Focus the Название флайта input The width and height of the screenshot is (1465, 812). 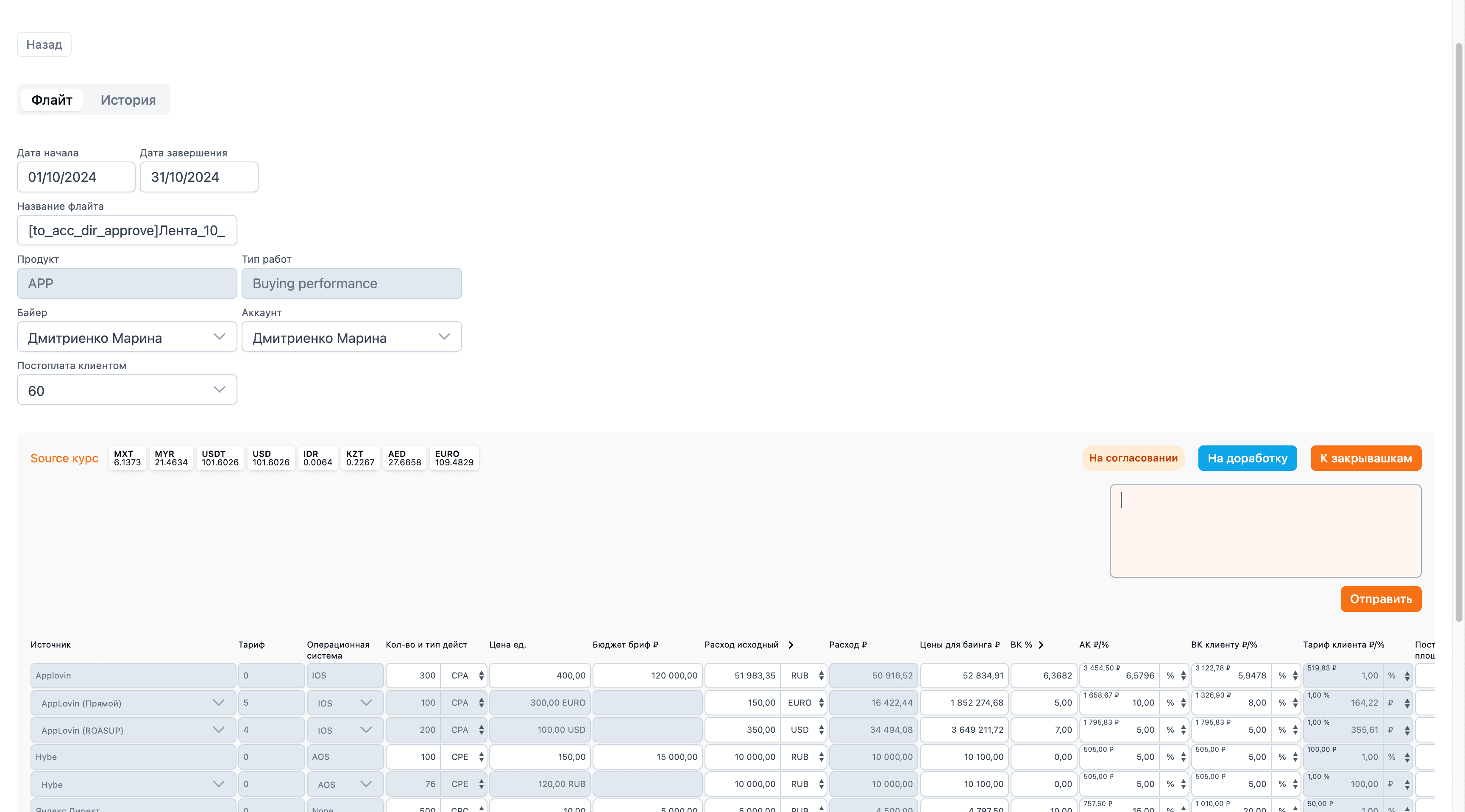127,230
